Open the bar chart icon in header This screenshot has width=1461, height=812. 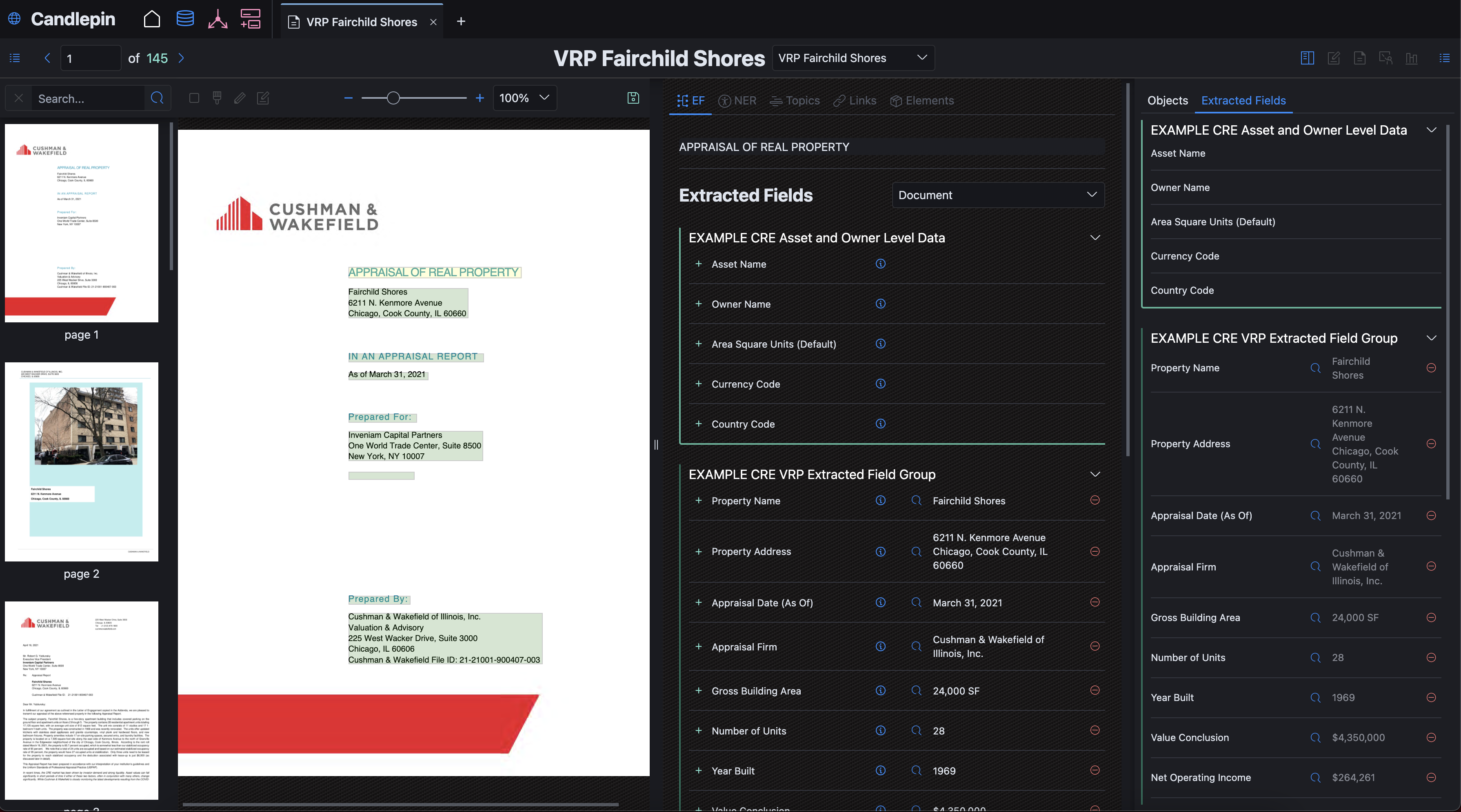pos(1412,58)
